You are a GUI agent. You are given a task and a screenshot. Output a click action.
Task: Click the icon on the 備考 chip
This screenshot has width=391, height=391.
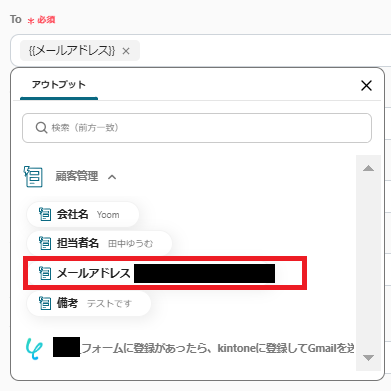45,303
